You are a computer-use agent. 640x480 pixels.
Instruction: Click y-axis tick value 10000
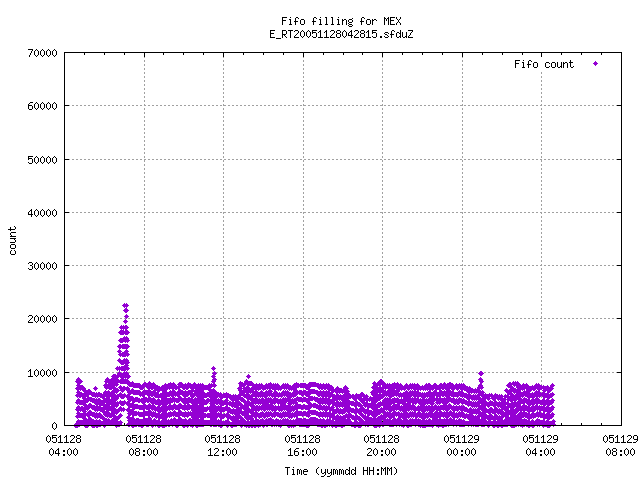(x=42, y=373)
